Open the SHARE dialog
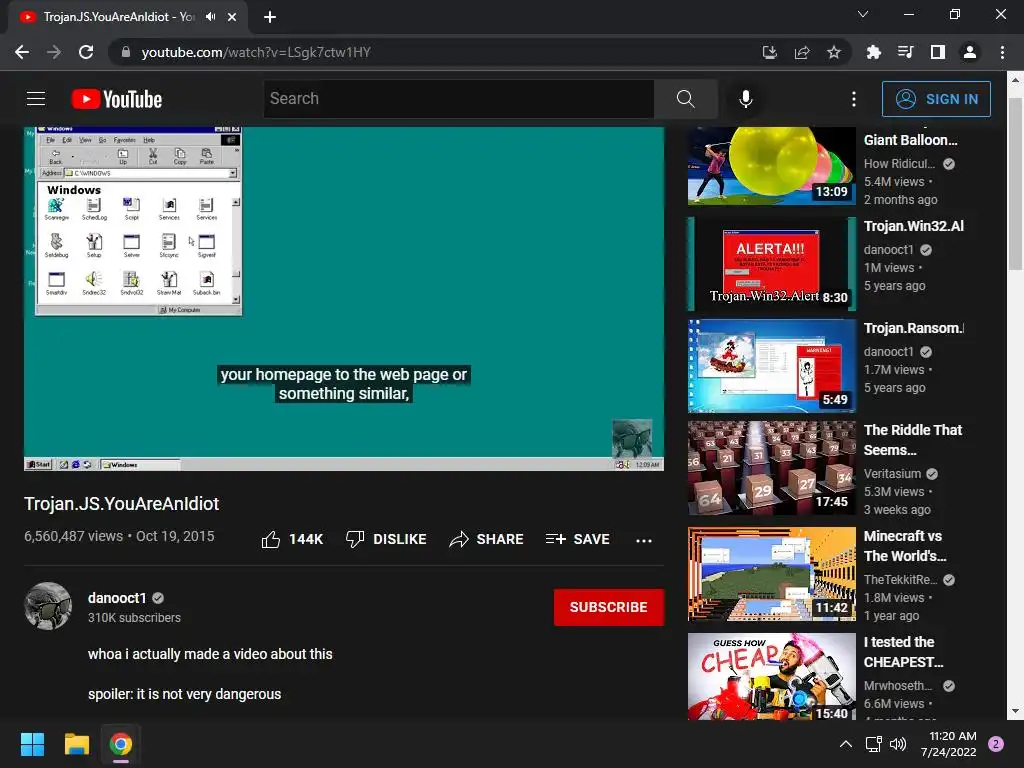 (x=487, y=539)
